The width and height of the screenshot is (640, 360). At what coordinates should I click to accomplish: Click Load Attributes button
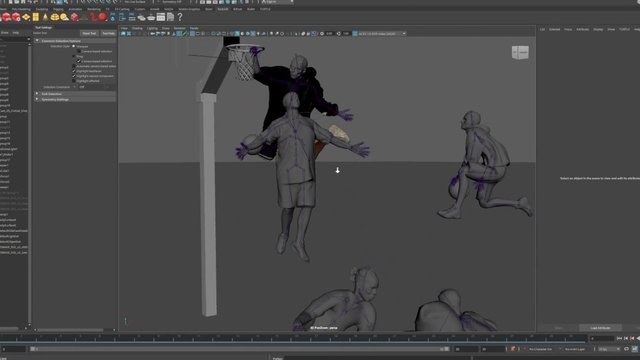tap(600, 328)
